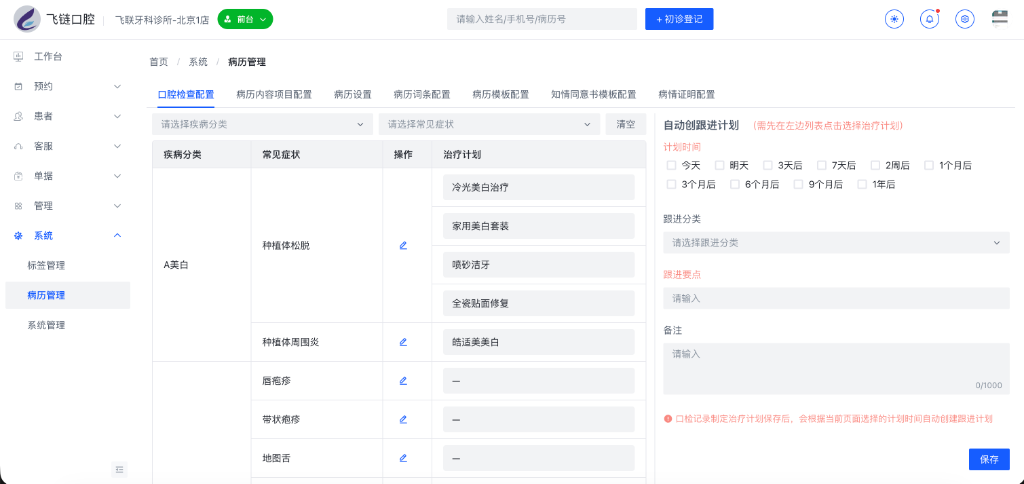Click the 预约 calendar icon in sidebar
The width and height of the screenshot is (1024, 484).
18,86
